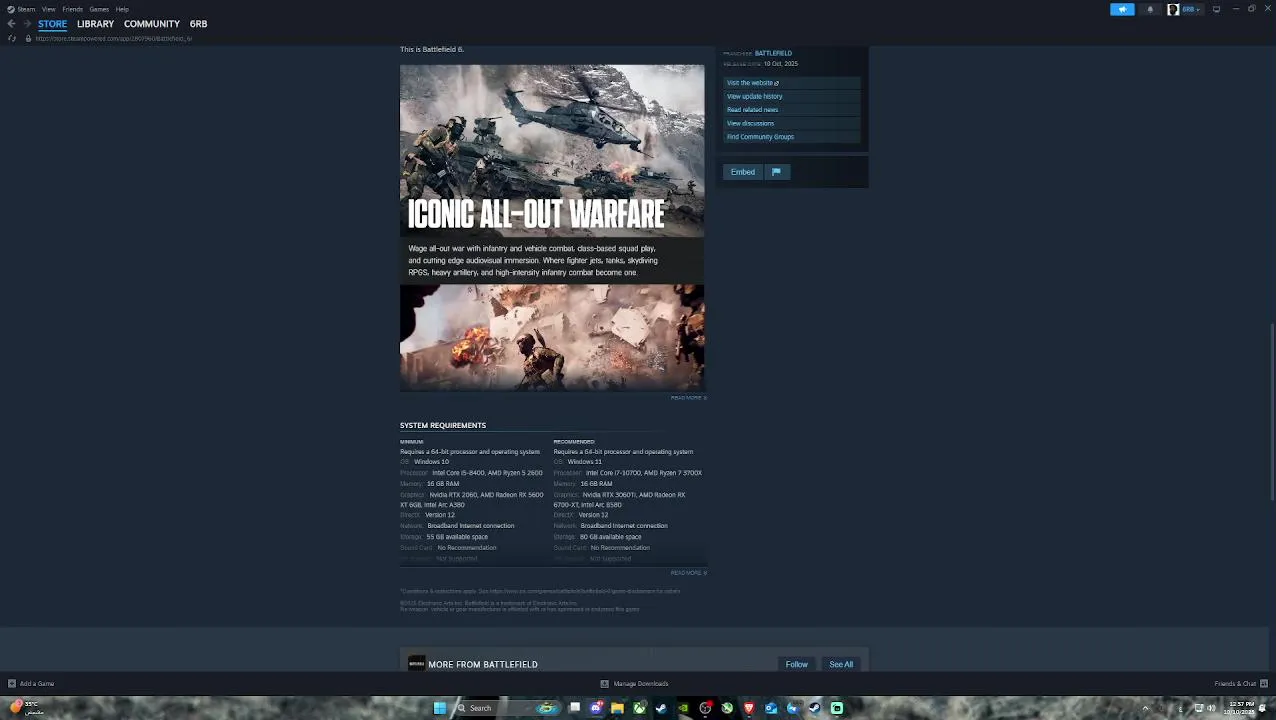
Task: Click the Follow button
Action: pyautogui.click(x=796, y=665)
